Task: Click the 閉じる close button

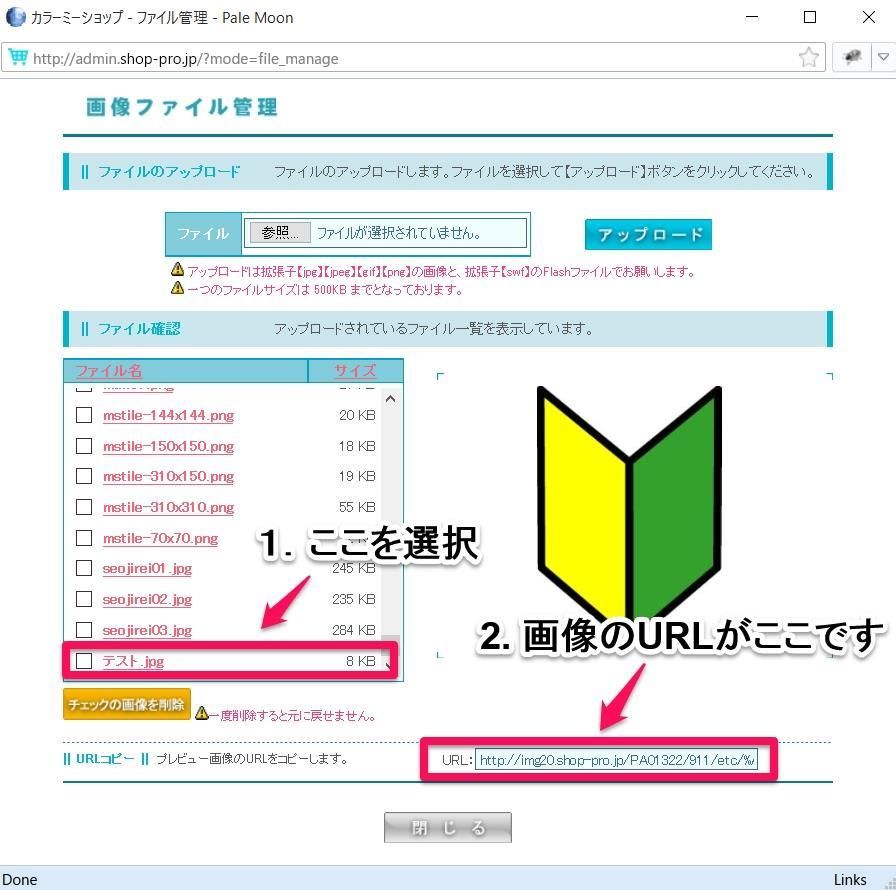Action: click(448, 828)
